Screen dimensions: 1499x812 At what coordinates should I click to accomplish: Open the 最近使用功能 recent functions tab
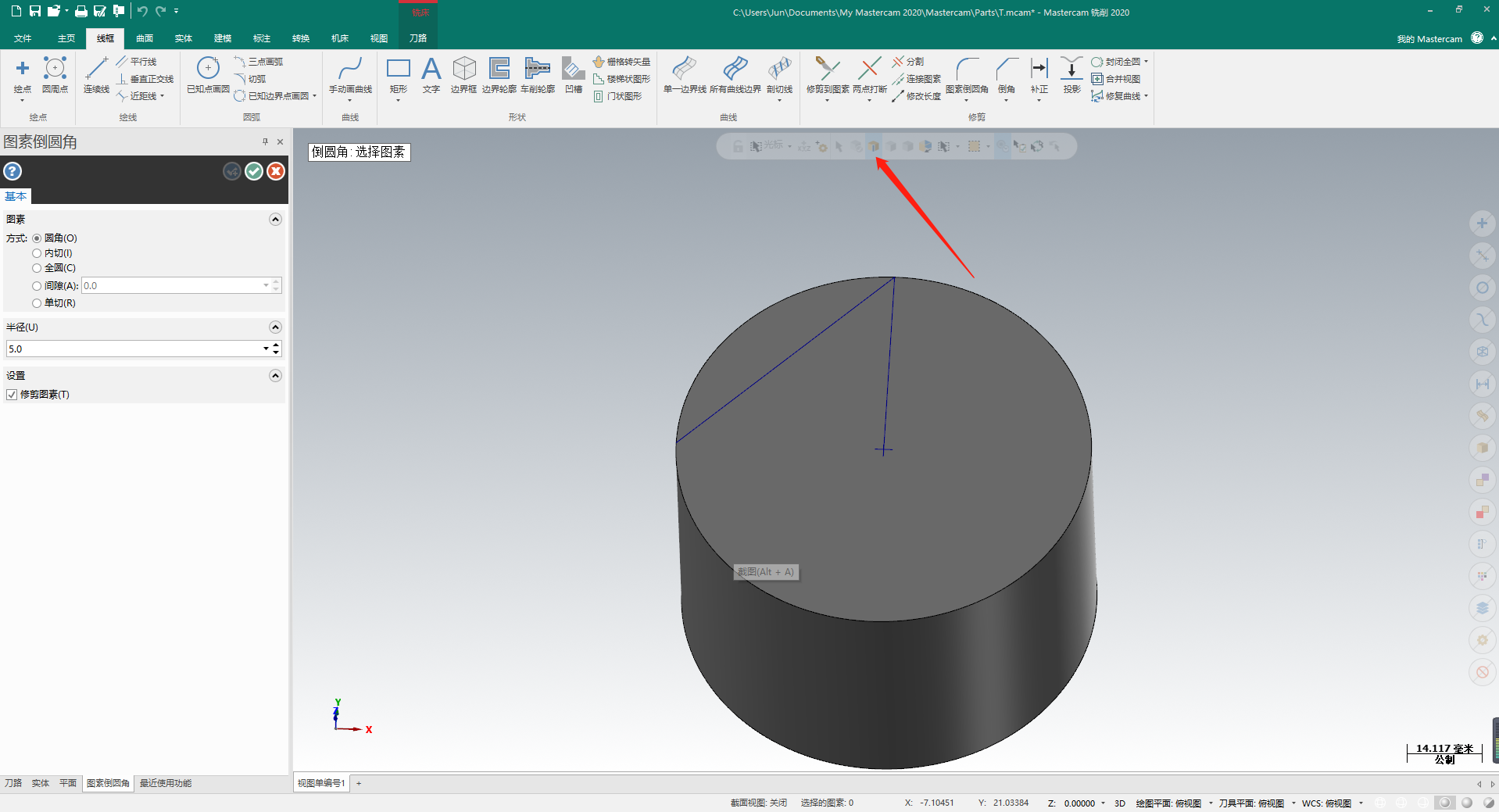pyautogui.click(x=166, y=783)
